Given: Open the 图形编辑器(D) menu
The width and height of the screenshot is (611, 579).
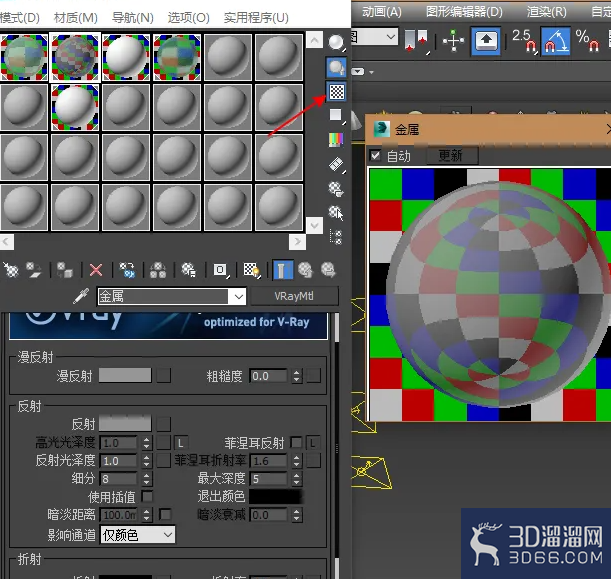Looking at the screenshot, I should (x=464, y=12).
